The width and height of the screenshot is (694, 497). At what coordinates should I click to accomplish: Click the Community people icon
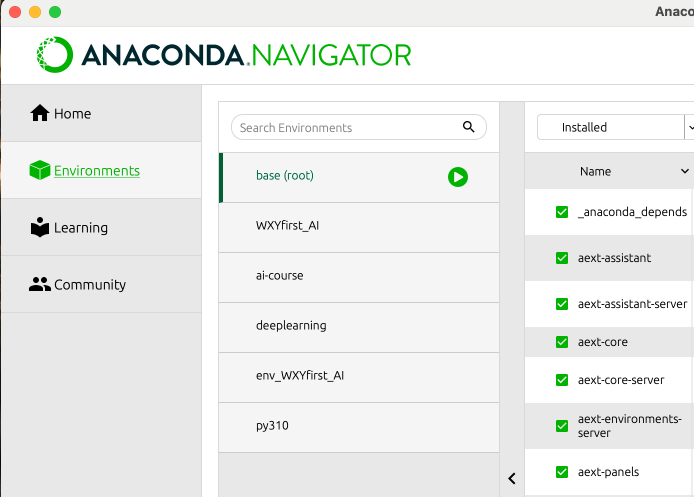click(x=40, y=284)
